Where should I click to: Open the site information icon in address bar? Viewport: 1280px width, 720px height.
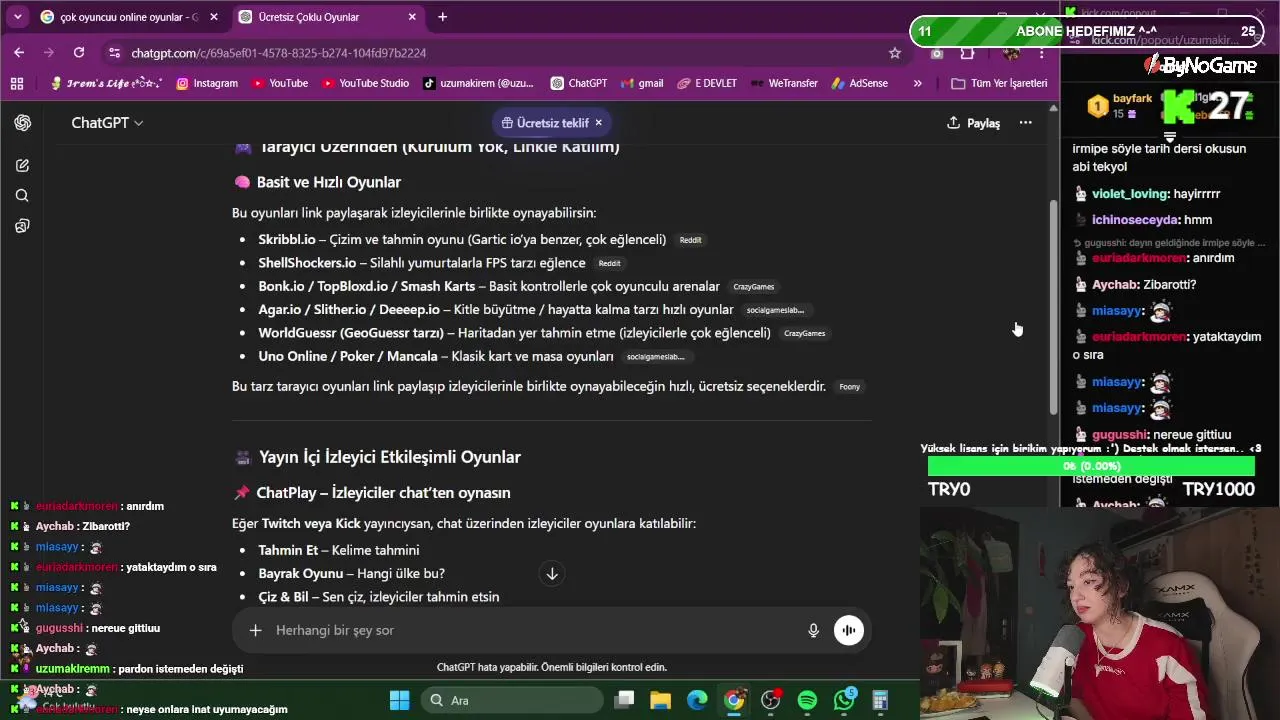pos(115,53)
